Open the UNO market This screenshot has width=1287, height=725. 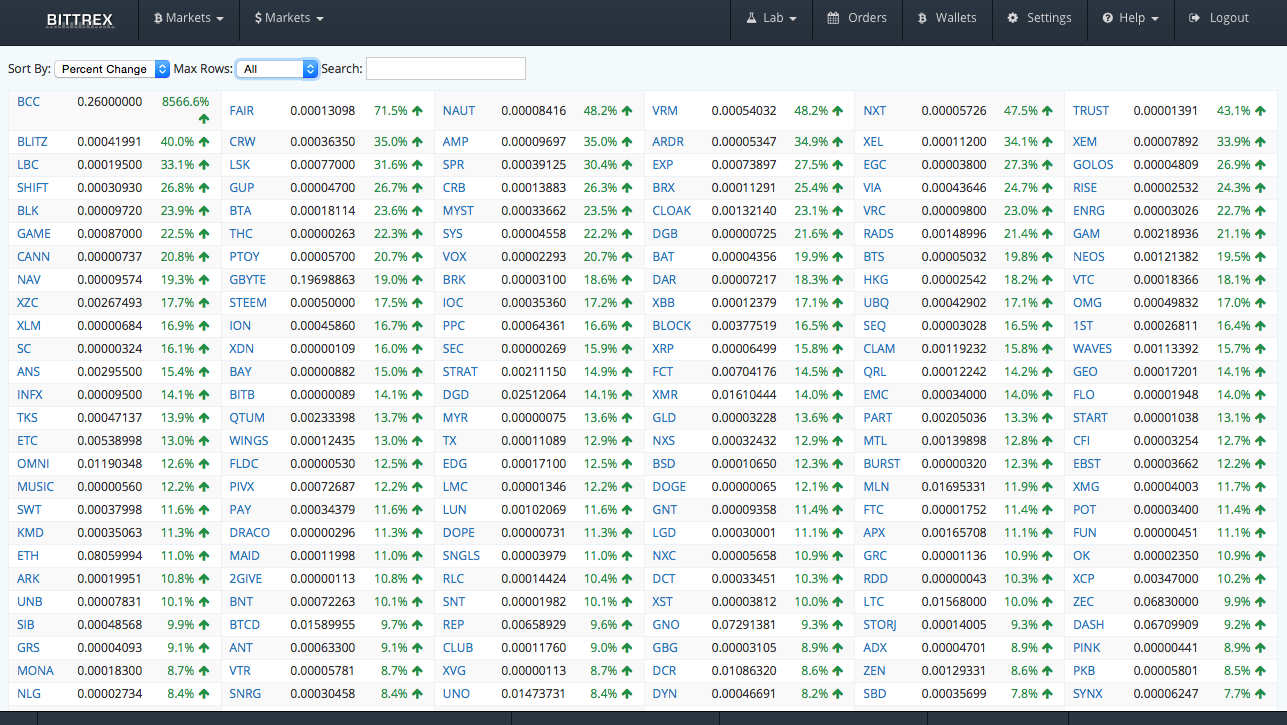point(456,694)
